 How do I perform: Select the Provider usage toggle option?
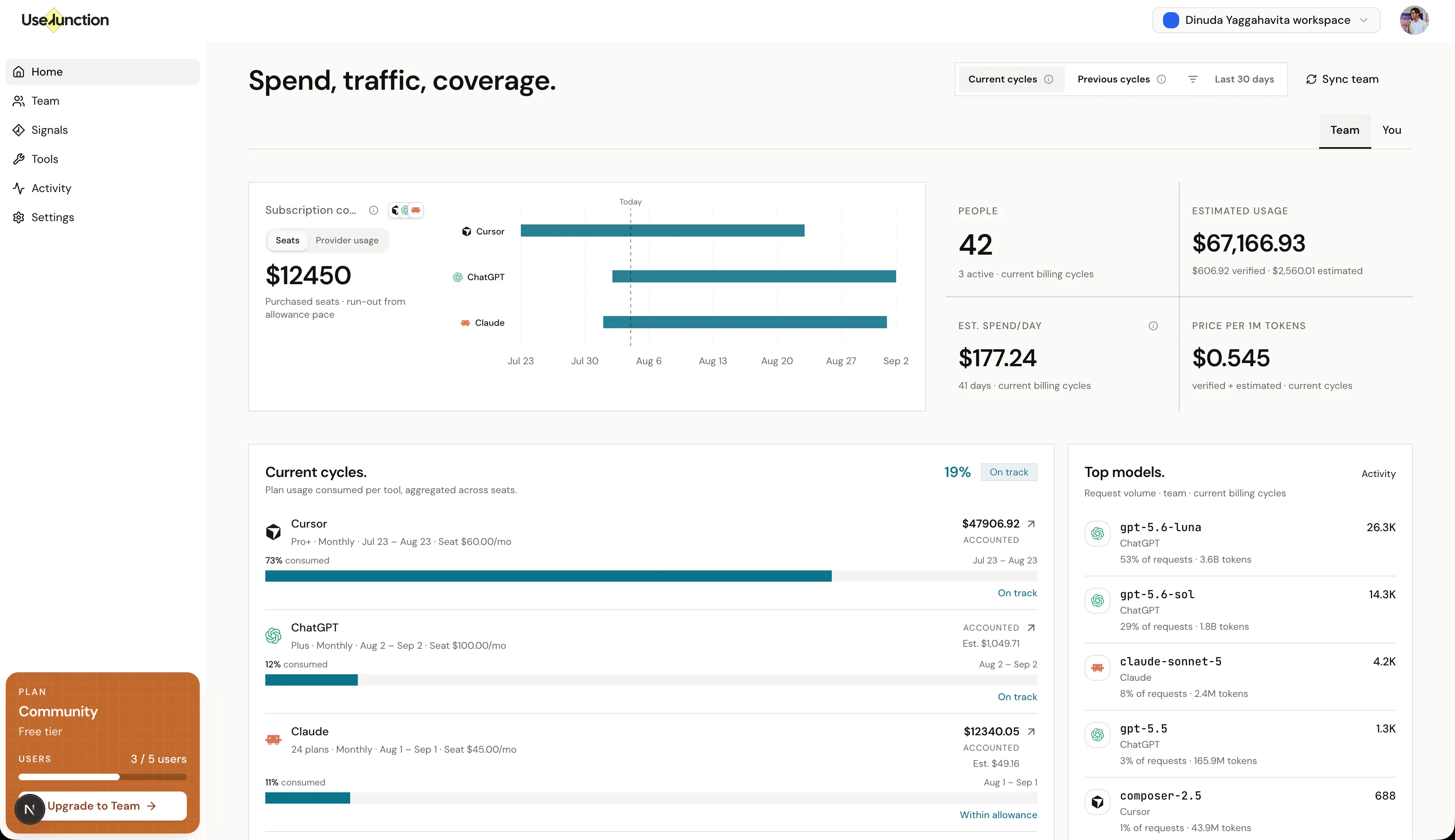point(347,240)
